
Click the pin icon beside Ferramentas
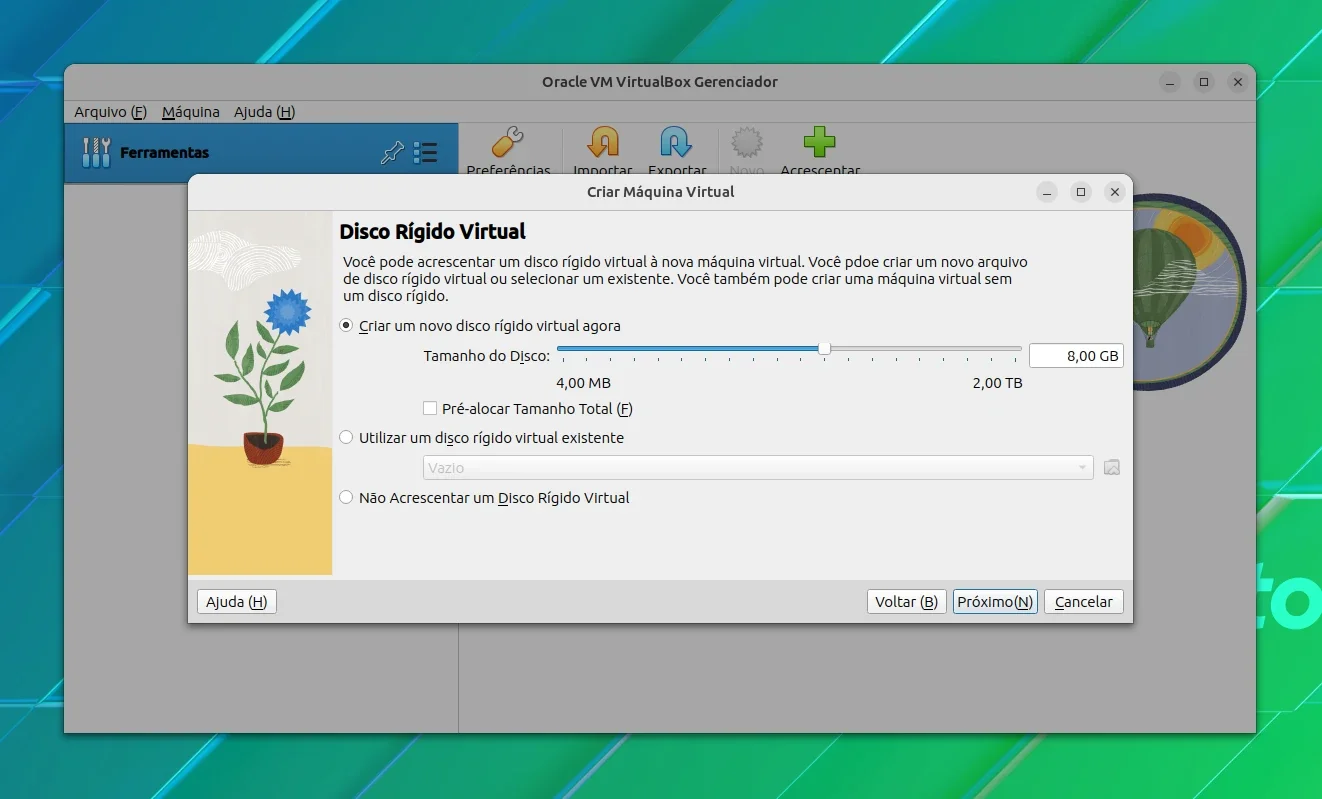[x=392, y=153]
